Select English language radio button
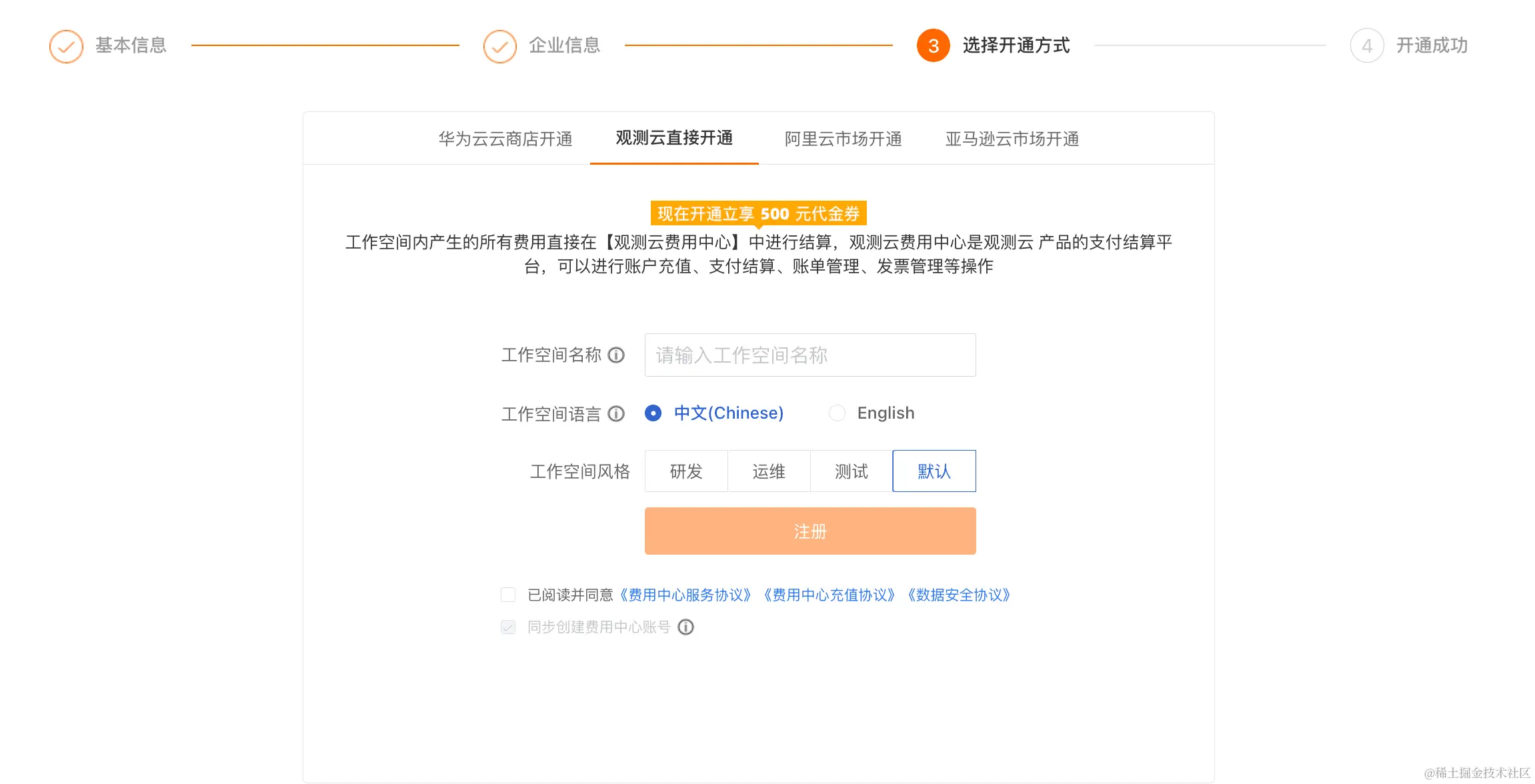 point(837,413)
